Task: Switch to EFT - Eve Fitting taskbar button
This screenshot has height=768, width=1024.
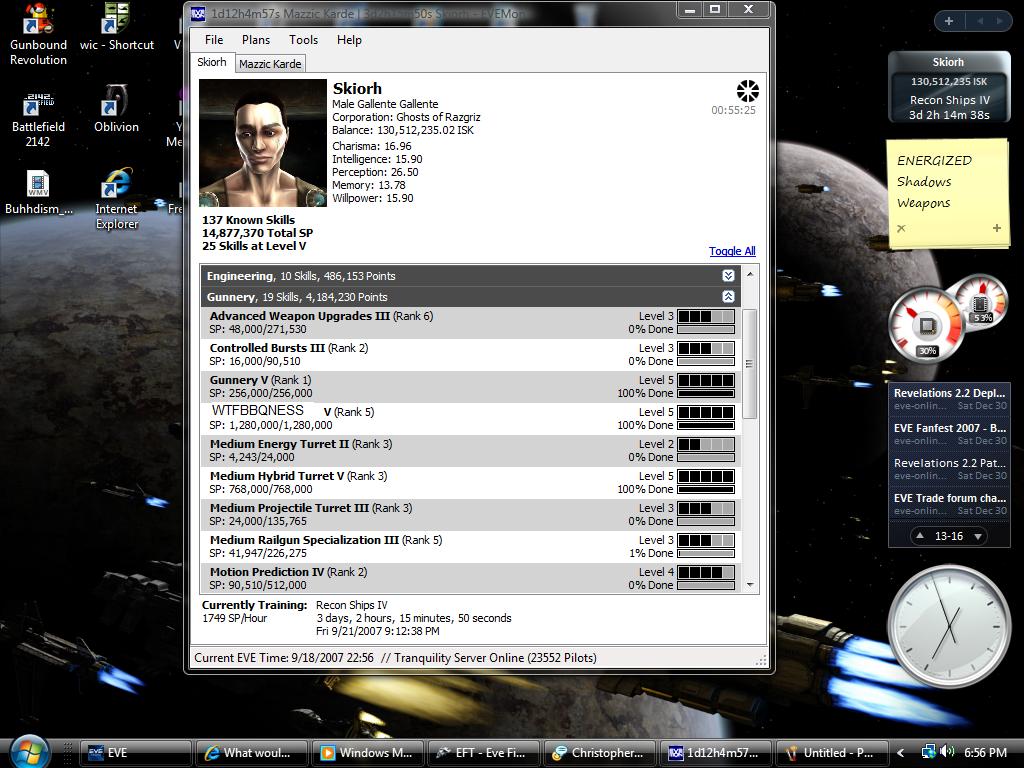Action: click(x=483, y=753)
